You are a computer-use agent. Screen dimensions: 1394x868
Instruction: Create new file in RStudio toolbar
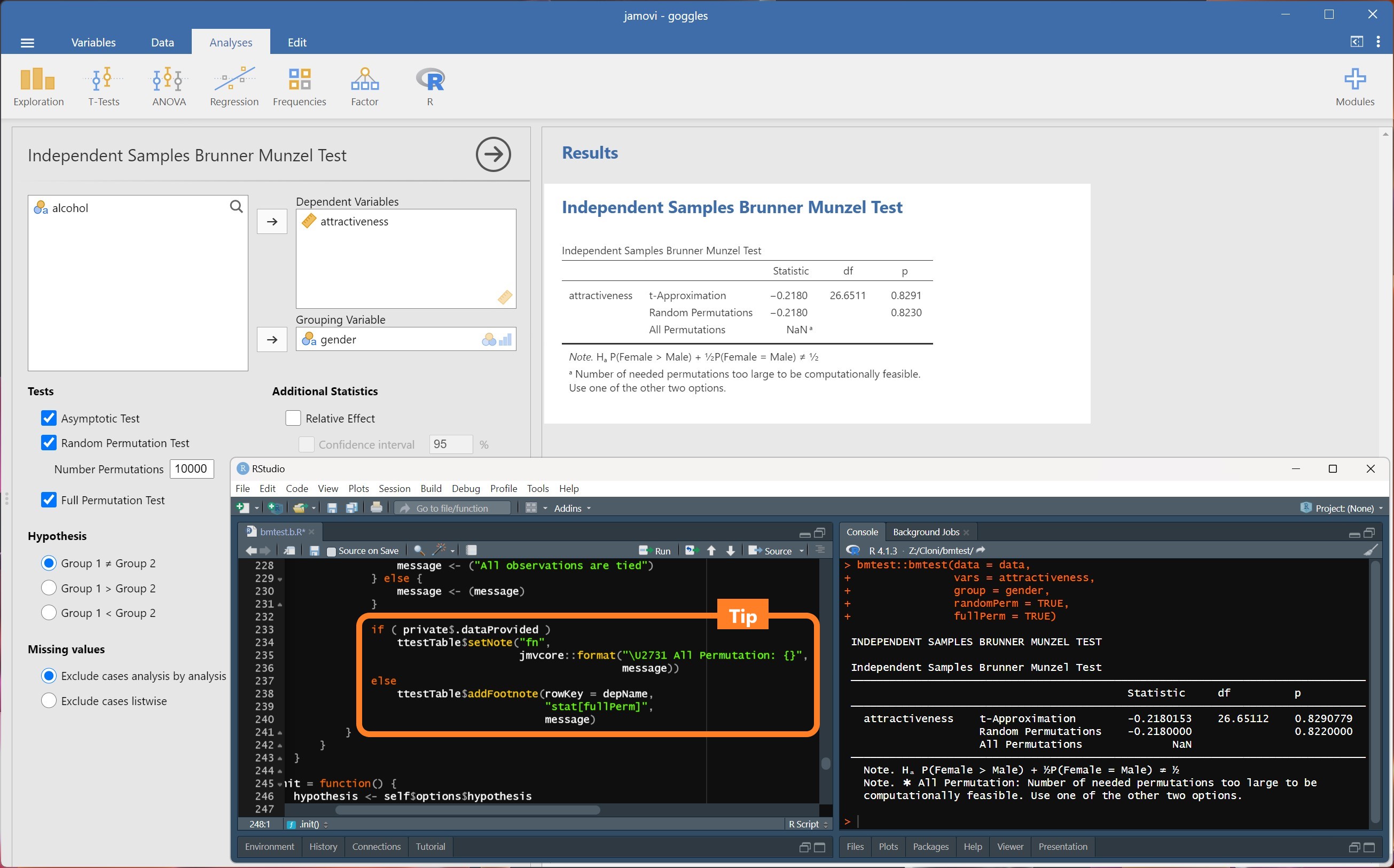244,507
